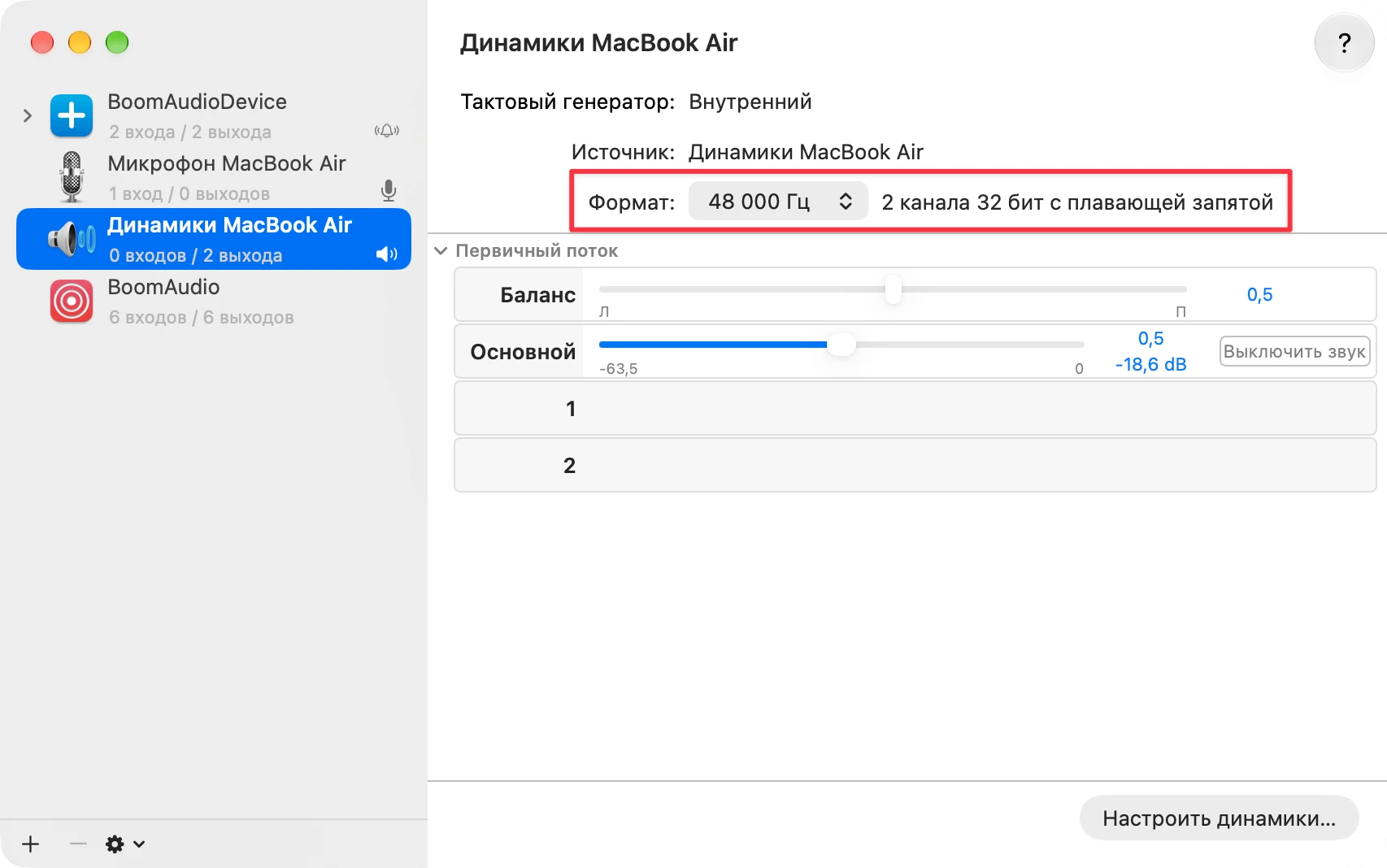Click the red BoomAudio app icon
The width and height of the screenshot is (1387, 868).
72,301
